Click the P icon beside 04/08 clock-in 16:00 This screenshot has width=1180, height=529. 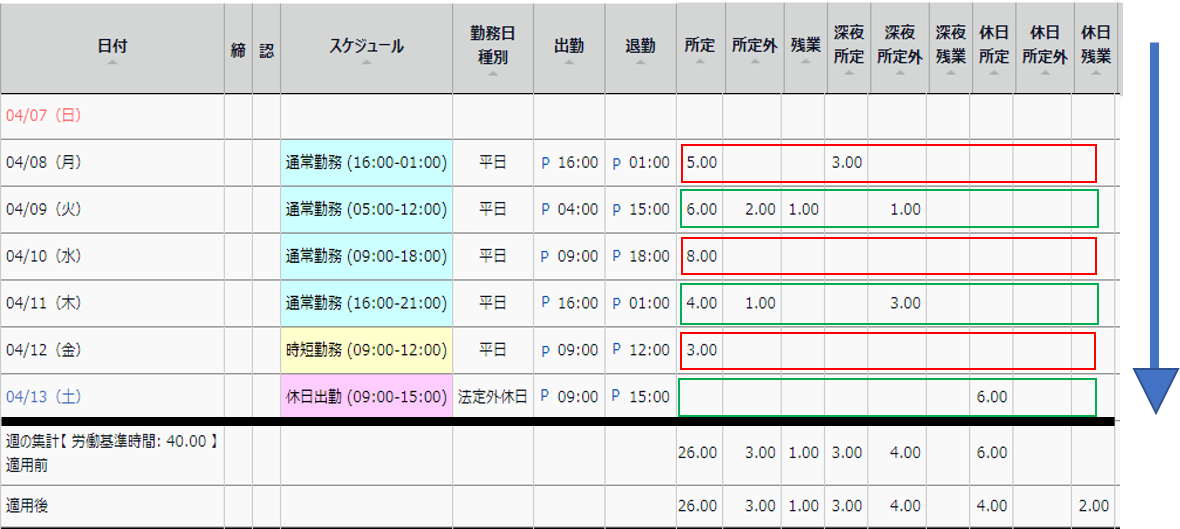pos(545,163)
